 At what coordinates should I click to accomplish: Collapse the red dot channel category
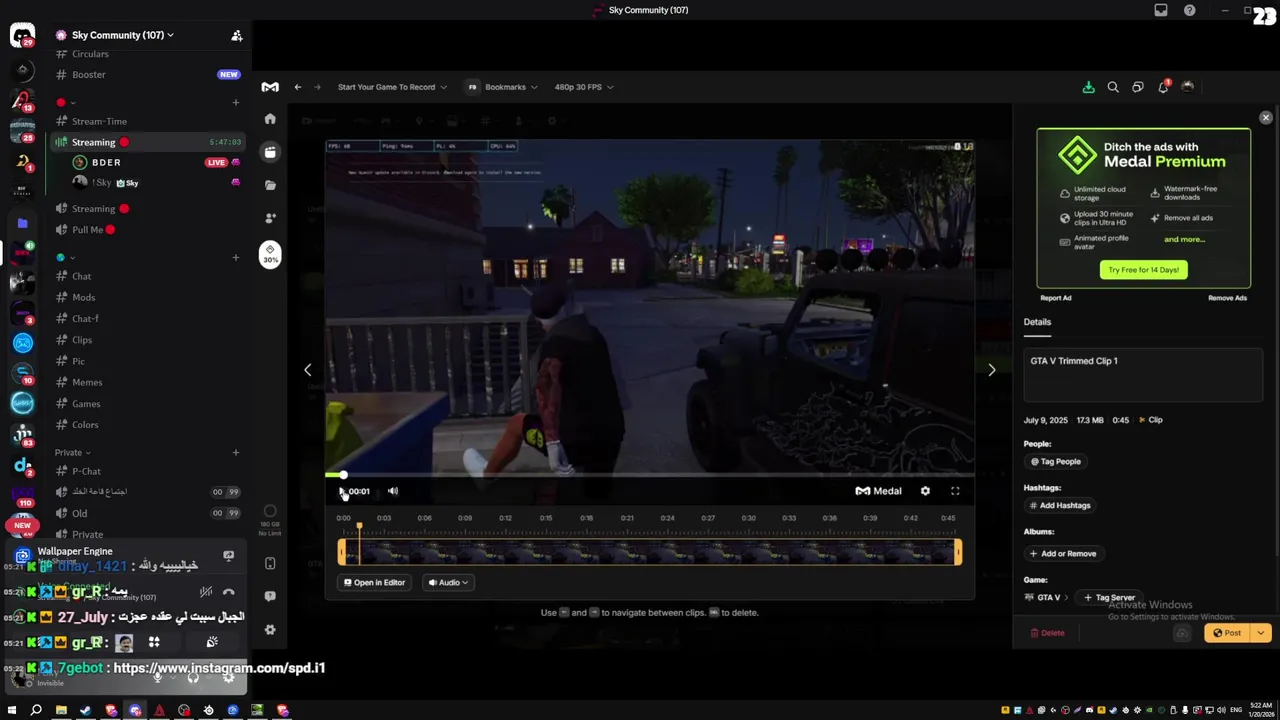66,102
